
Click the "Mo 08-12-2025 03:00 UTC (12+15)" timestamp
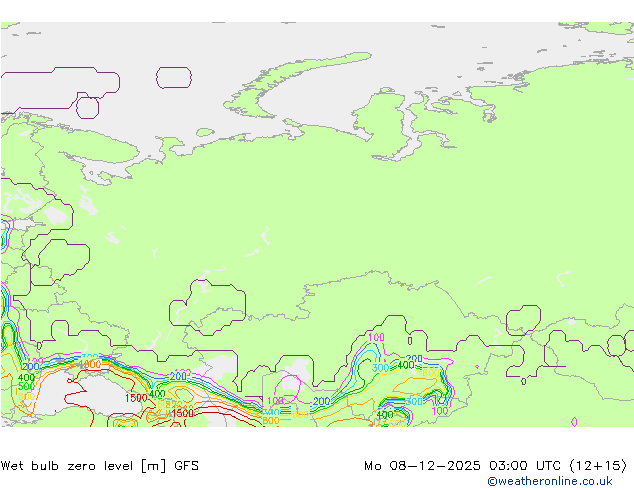[x=495, y=466]
